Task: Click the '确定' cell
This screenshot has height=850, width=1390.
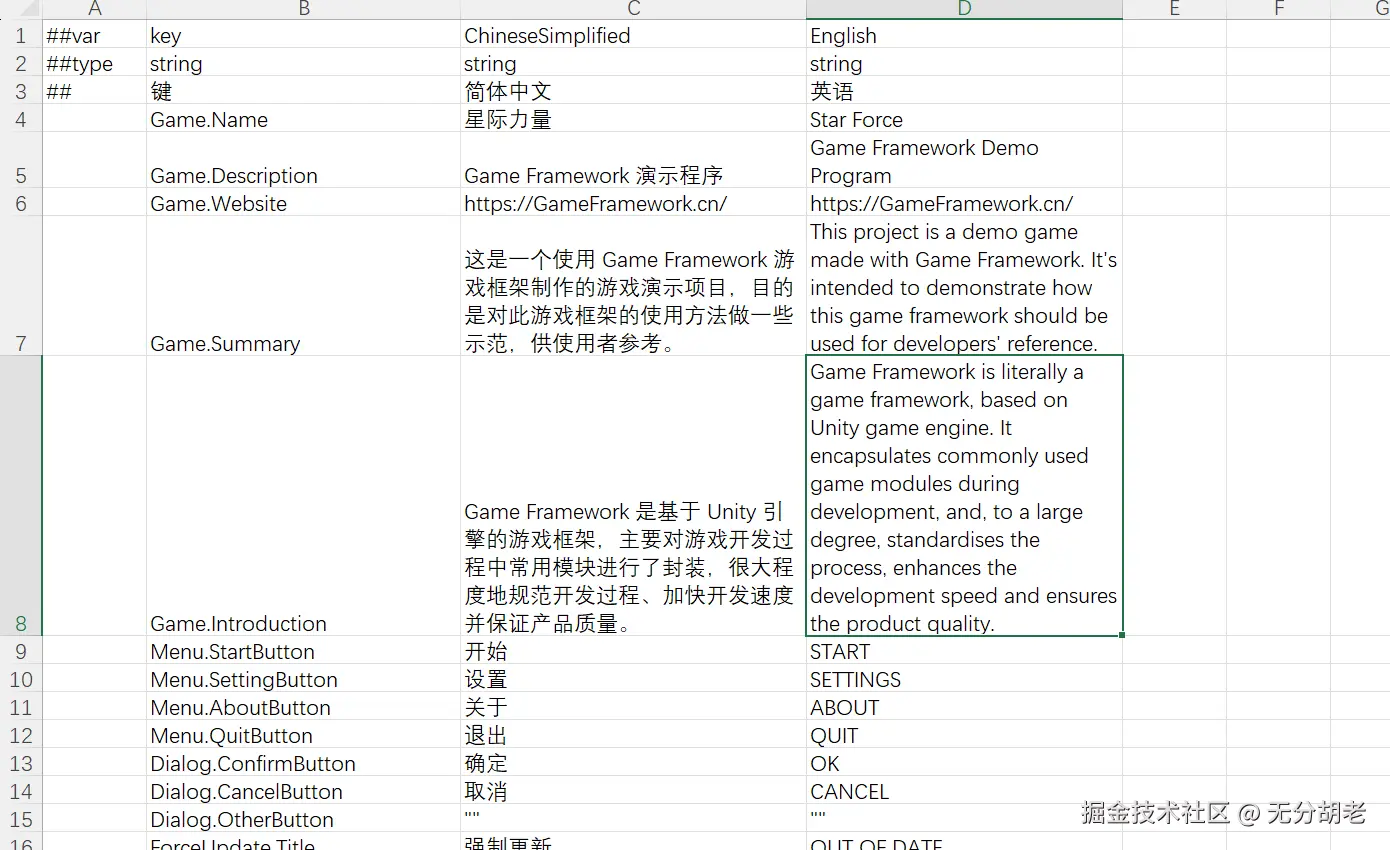Action: (x=633, y=763)
